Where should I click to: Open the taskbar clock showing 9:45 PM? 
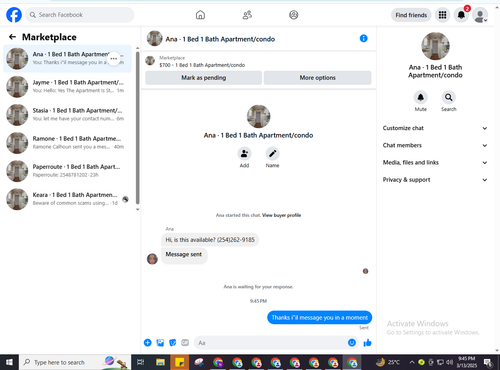tap(467, 362)
